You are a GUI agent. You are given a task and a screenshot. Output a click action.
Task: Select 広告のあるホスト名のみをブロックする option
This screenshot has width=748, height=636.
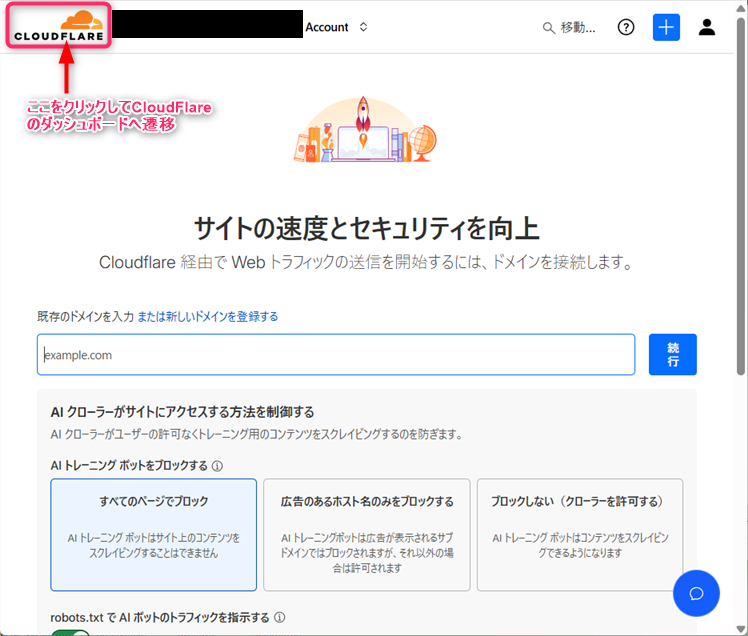point(367,534)
